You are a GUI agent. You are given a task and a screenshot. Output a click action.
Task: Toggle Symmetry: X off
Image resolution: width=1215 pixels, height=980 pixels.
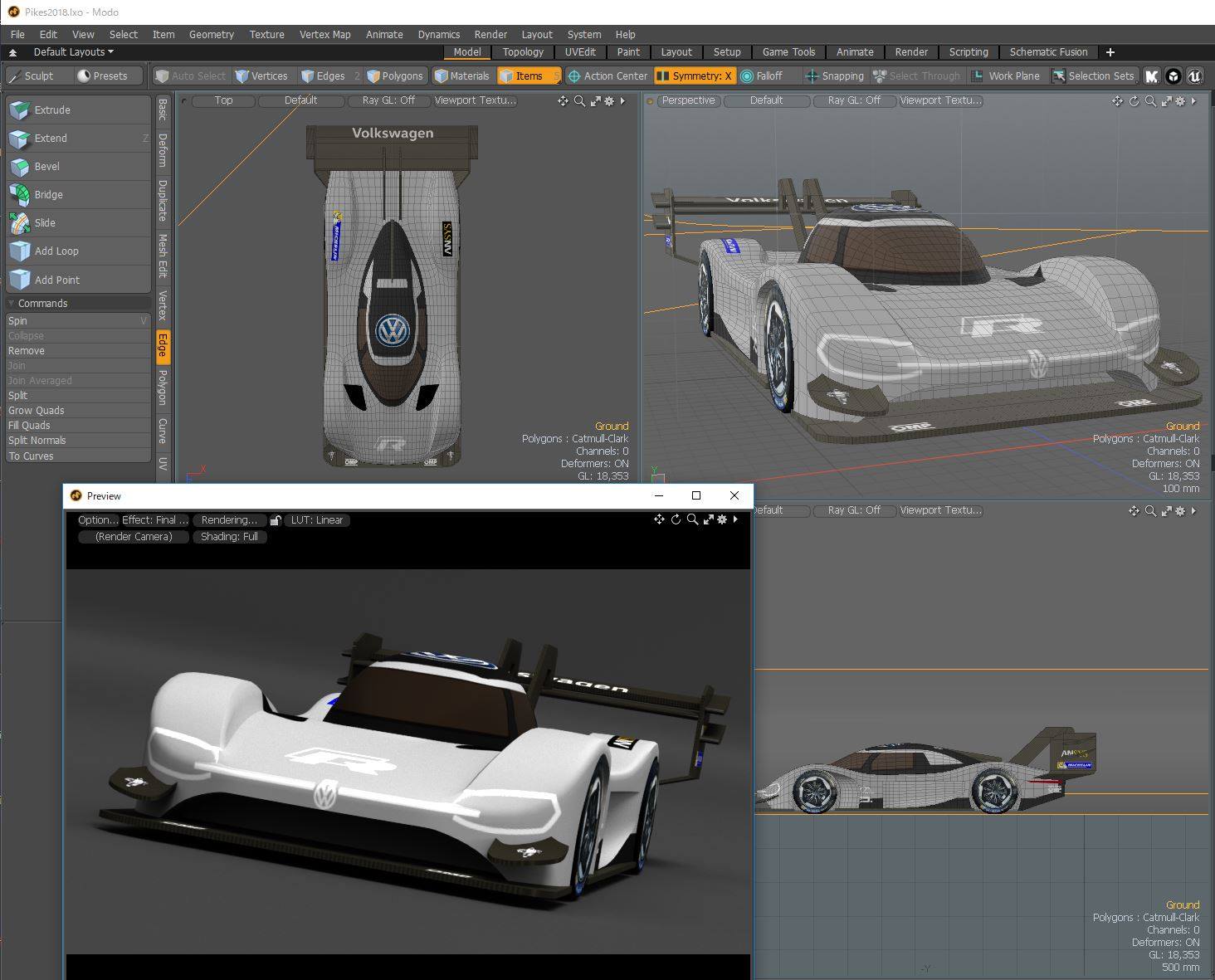pos(695,76)
